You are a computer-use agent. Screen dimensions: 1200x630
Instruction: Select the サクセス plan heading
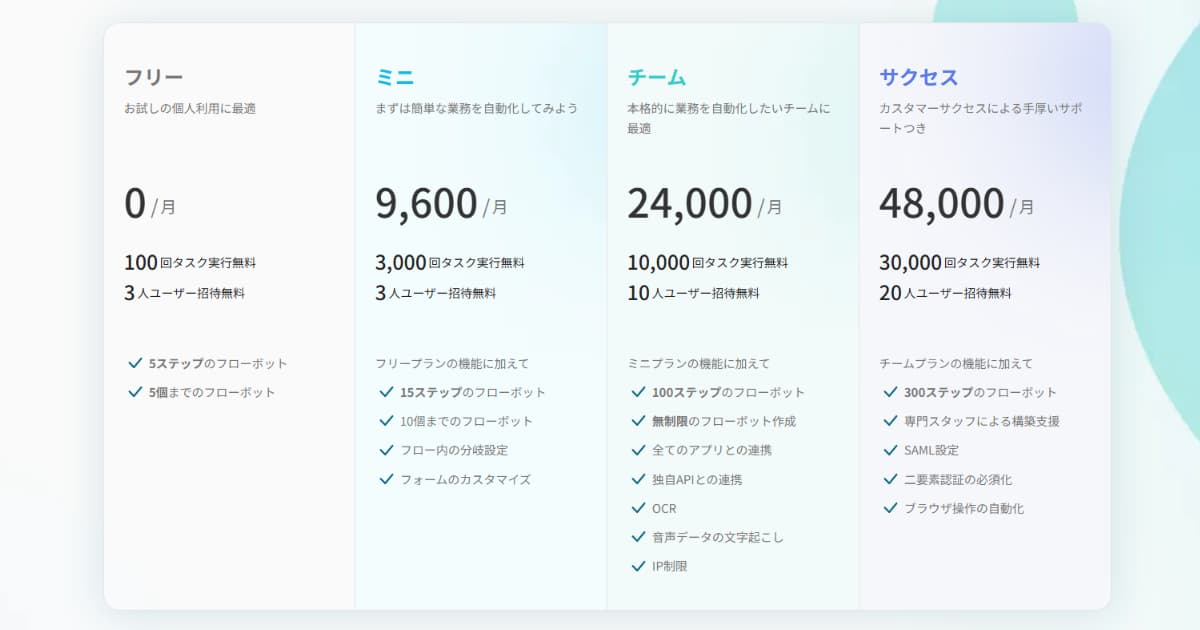918,77
